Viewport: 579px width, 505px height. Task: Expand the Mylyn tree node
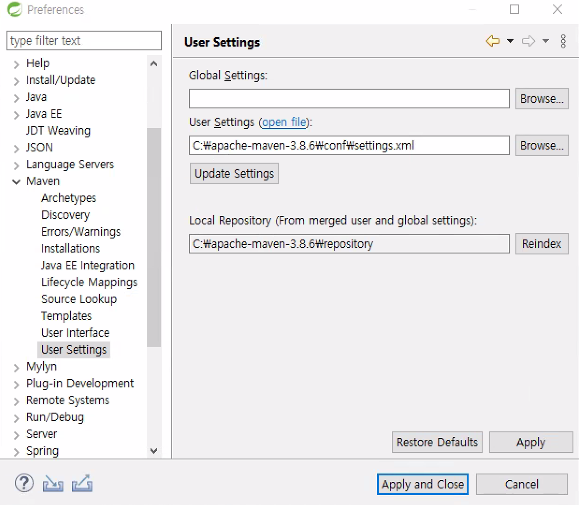[16, 368]
